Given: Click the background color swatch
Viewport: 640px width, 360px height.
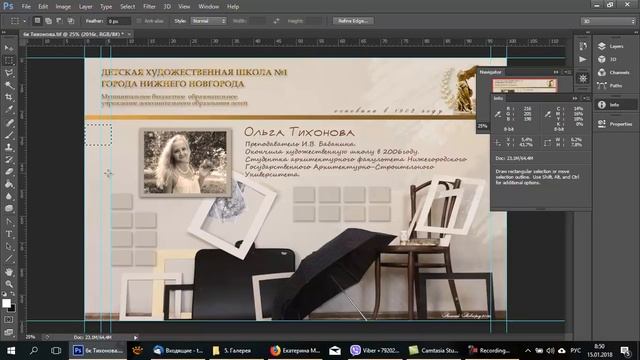Looking at the screenshot, I should (12, 308).
